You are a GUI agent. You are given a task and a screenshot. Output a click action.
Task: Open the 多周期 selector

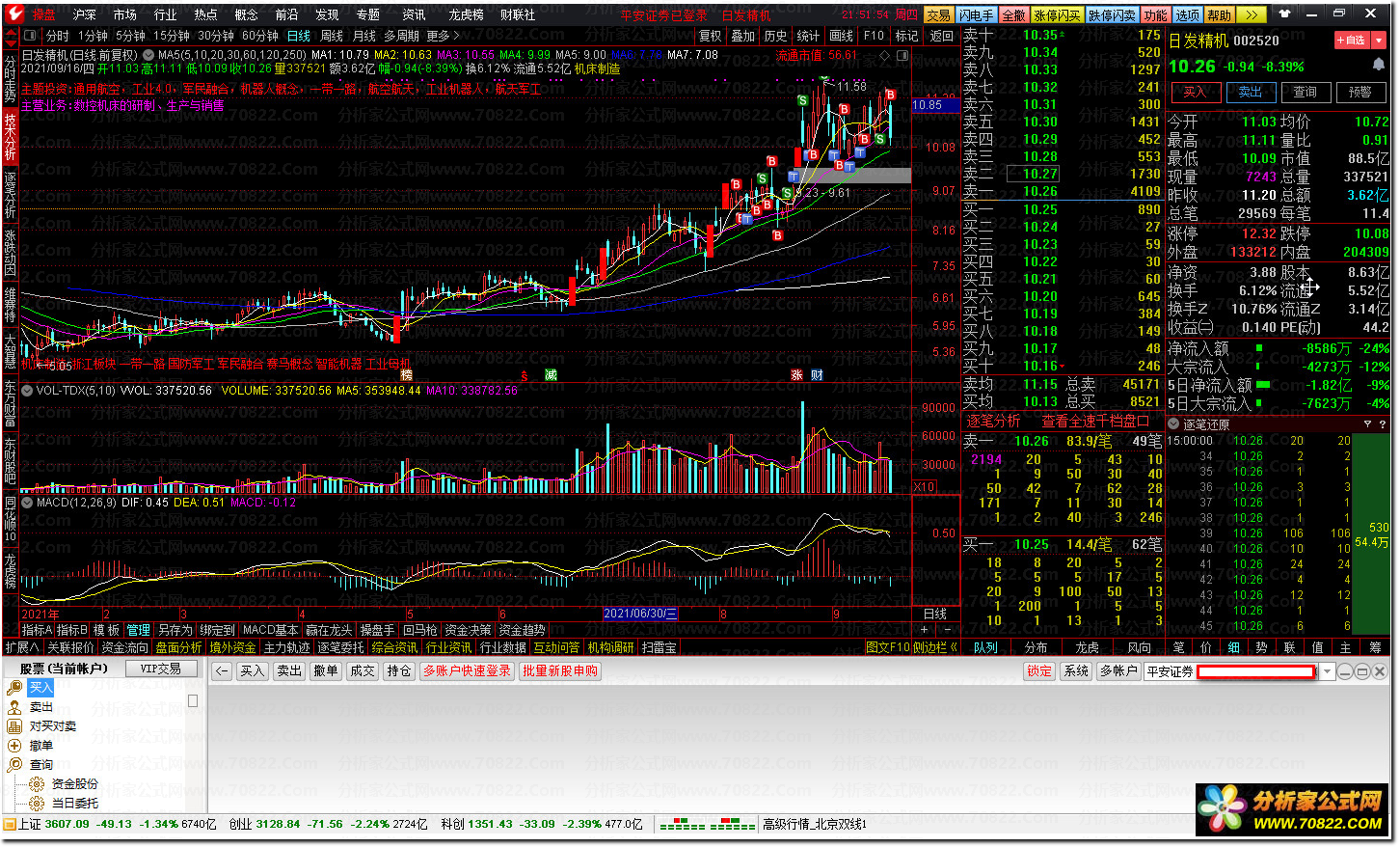point(402,36)
